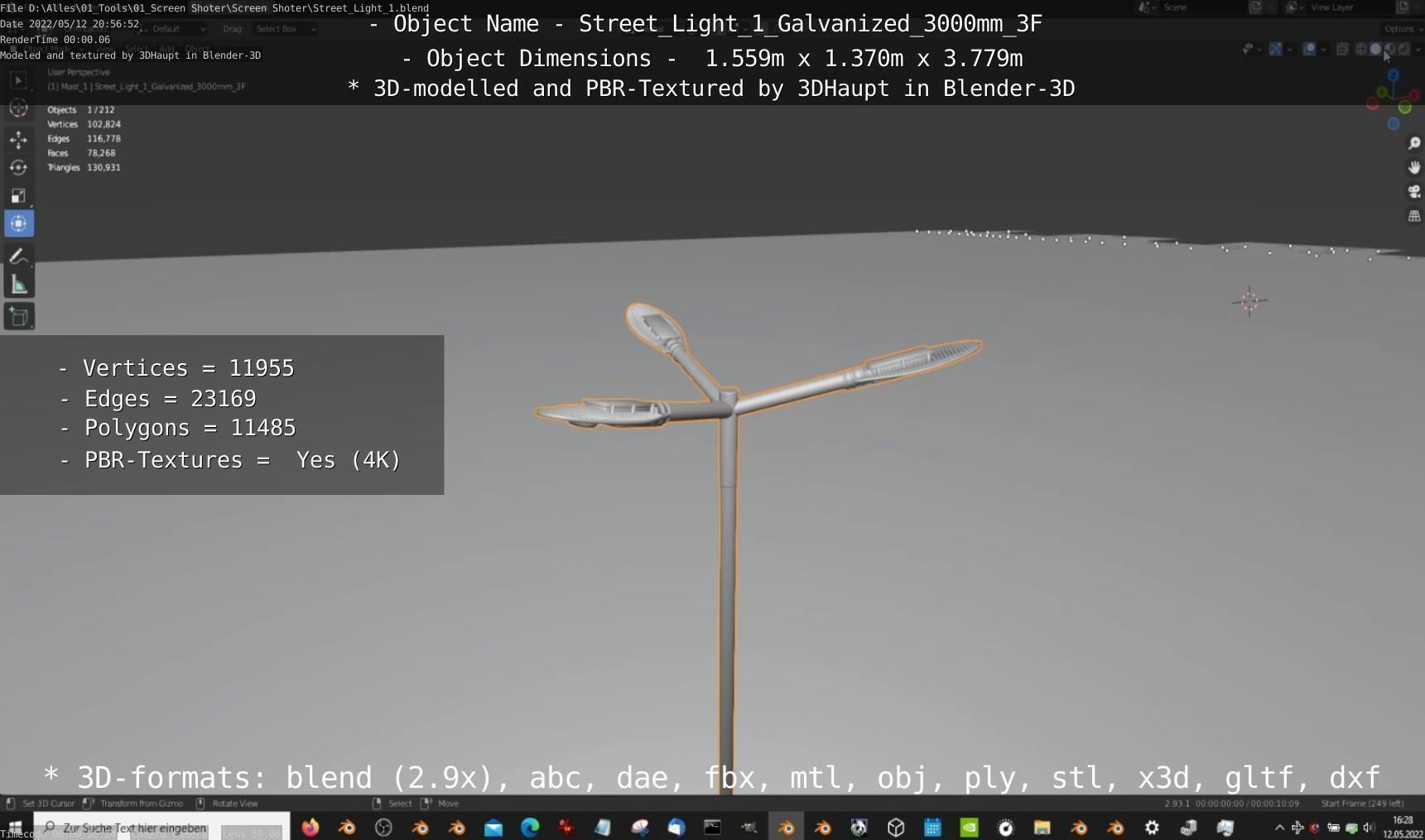
Task: Switch to Material Preview shading
Action: pos(1389,49)
